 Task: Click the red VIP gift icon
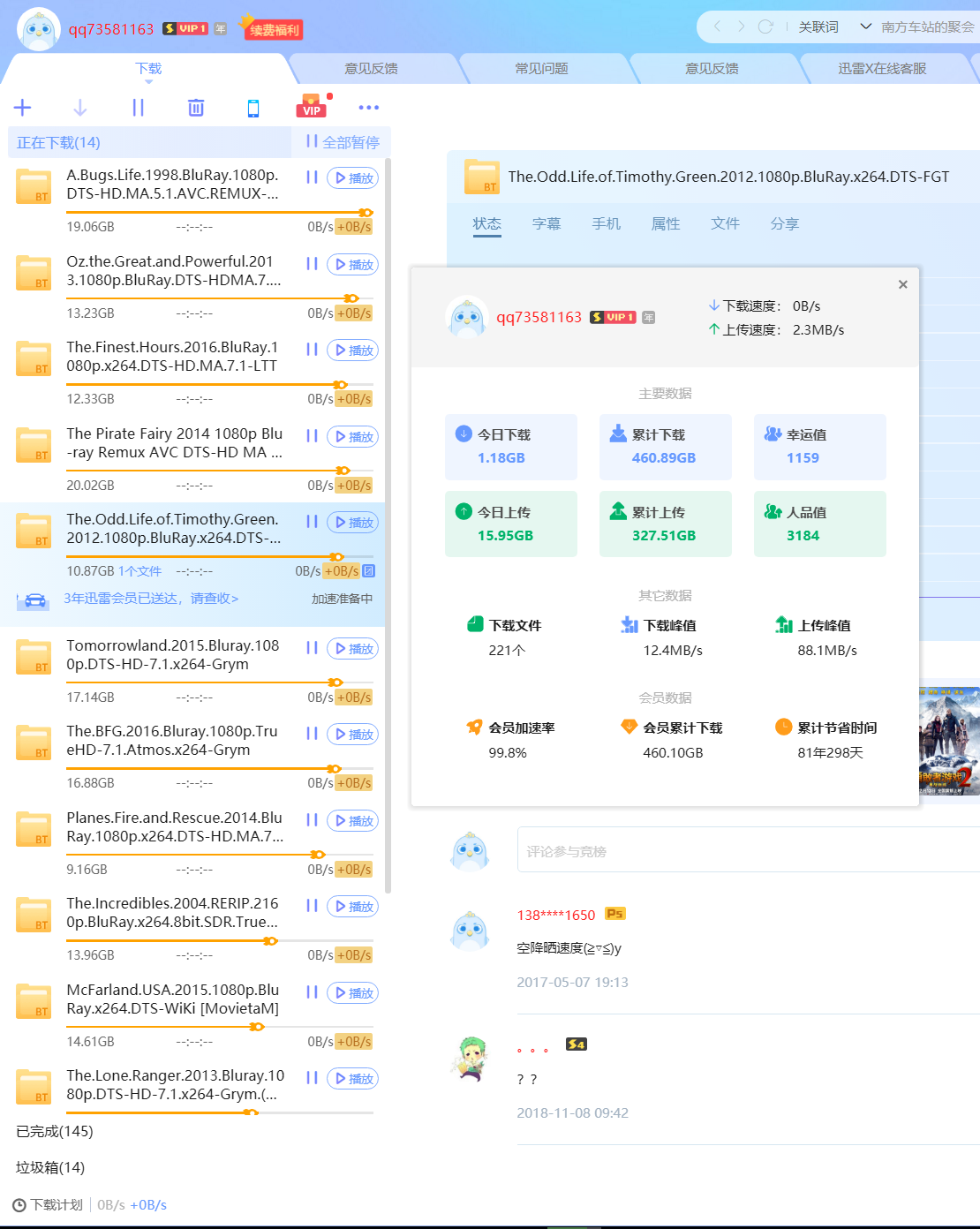[312, 106]
